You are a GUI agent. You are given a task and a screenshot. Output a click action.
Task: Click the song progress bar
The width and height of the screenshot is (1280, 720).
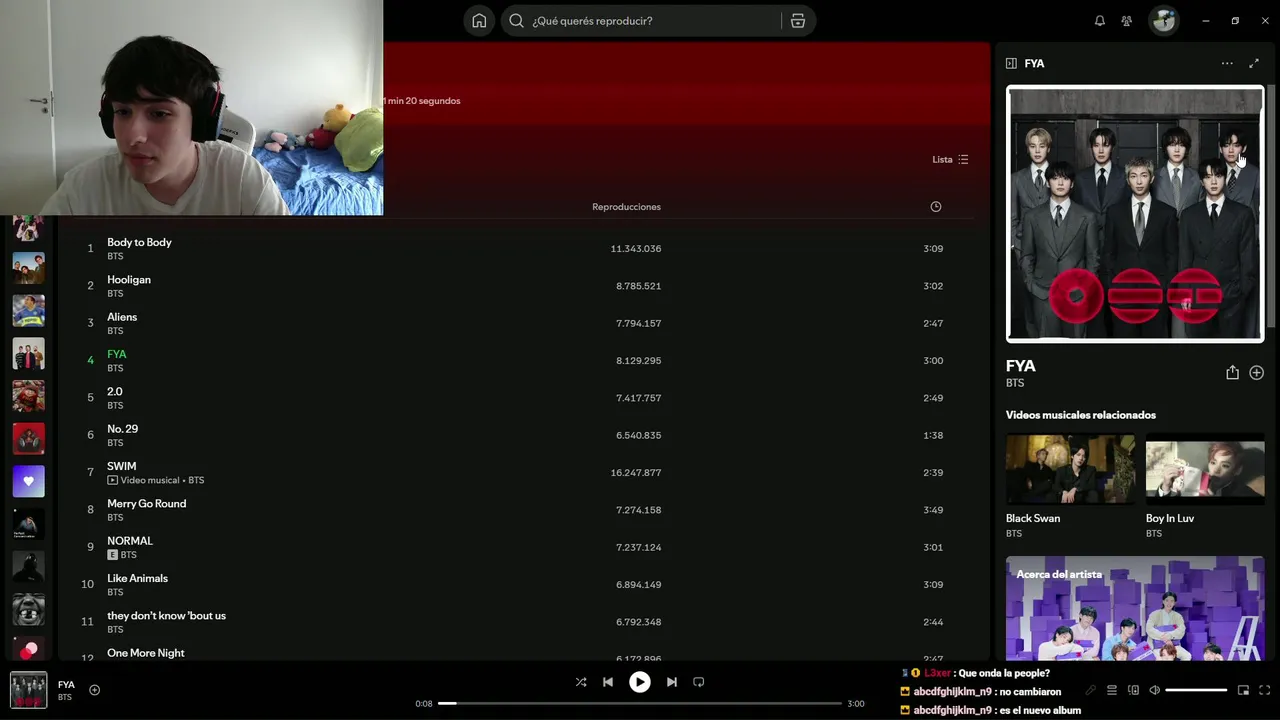point(640,703)
